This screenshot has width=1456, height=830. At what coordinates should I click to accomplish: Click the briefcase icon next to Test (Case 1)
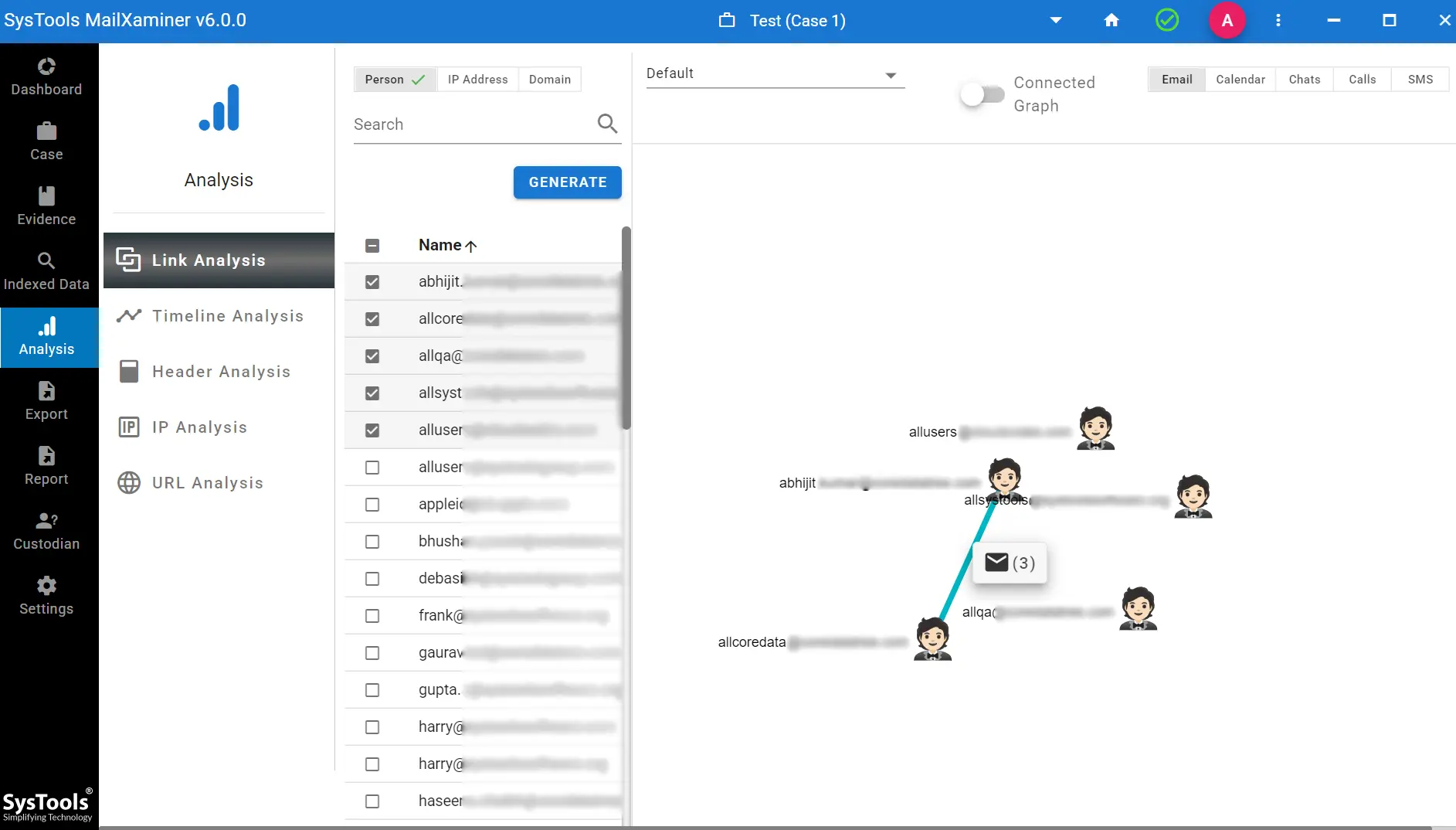[x=727, y=20]
